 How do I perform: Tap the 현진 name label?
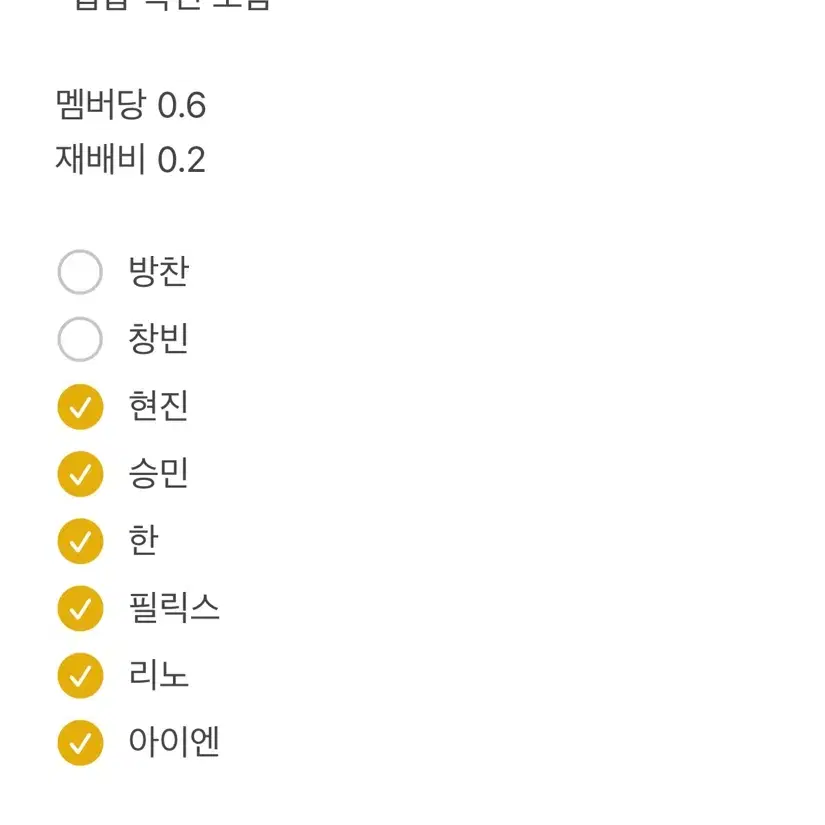coord(158,406)
